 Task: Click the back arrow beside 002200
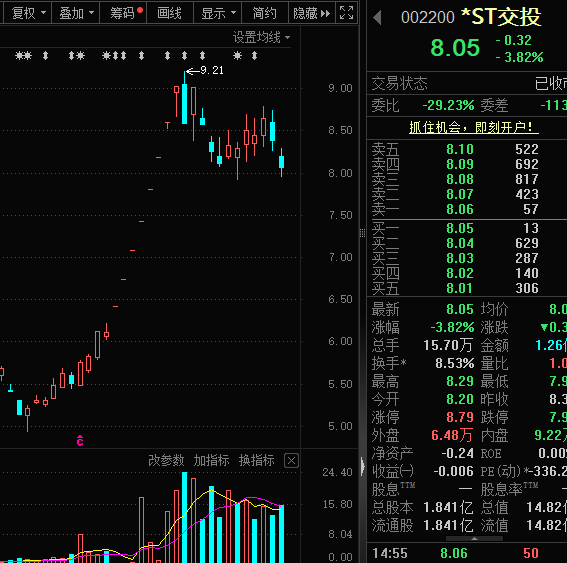click(377, 17)
